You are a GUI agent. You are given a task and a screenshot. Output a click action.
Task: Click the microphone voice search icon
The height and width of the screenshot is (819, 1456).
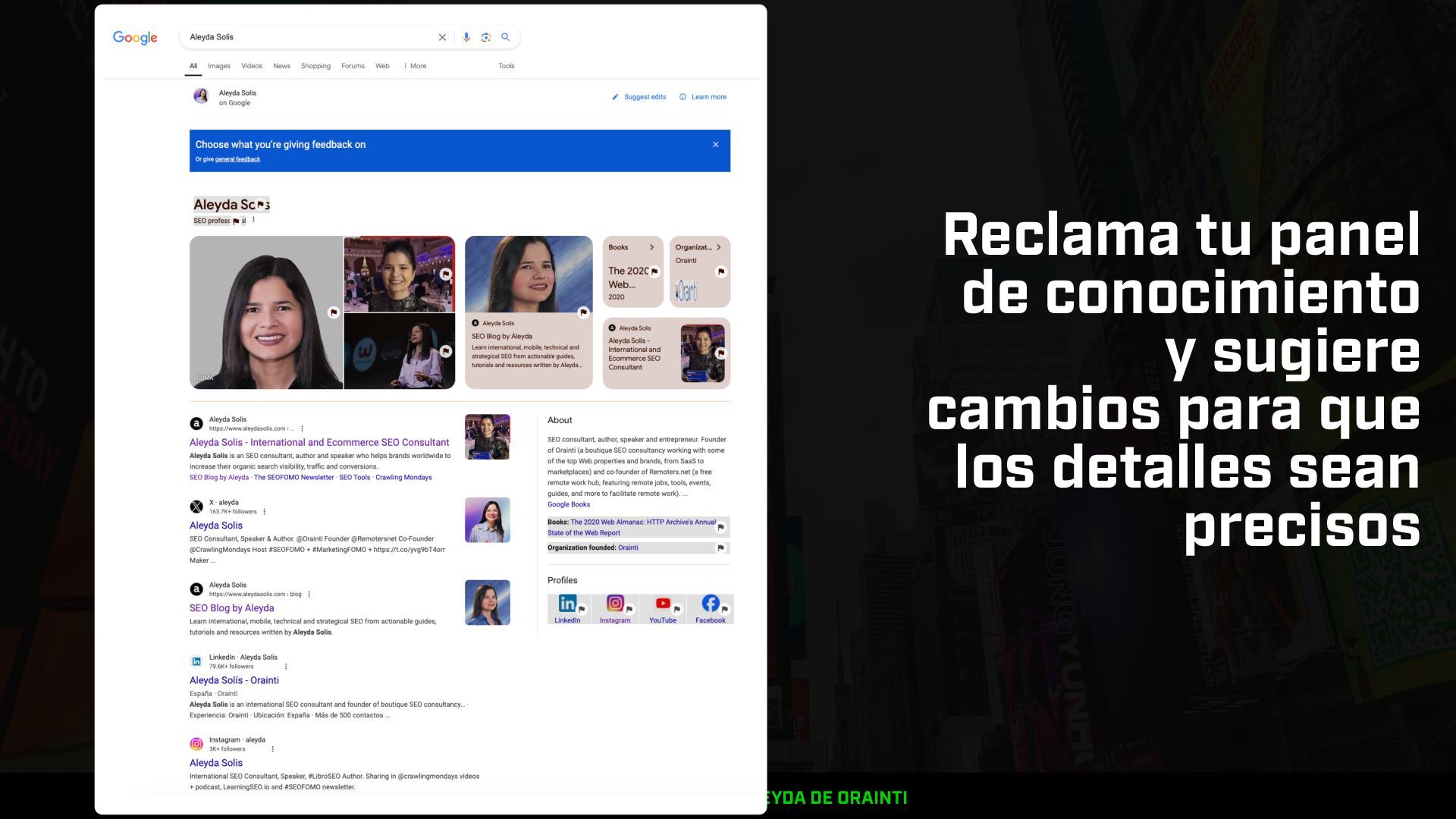[x=466, y=37]
